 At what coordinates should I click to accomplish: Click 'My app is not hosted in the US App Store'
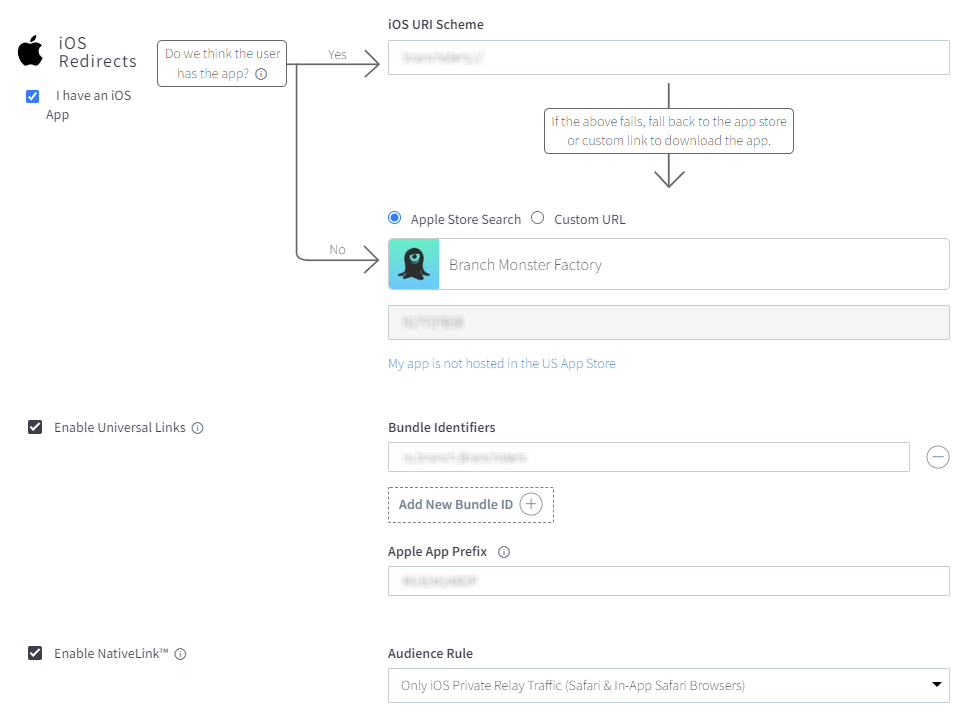tap(502, 364)
